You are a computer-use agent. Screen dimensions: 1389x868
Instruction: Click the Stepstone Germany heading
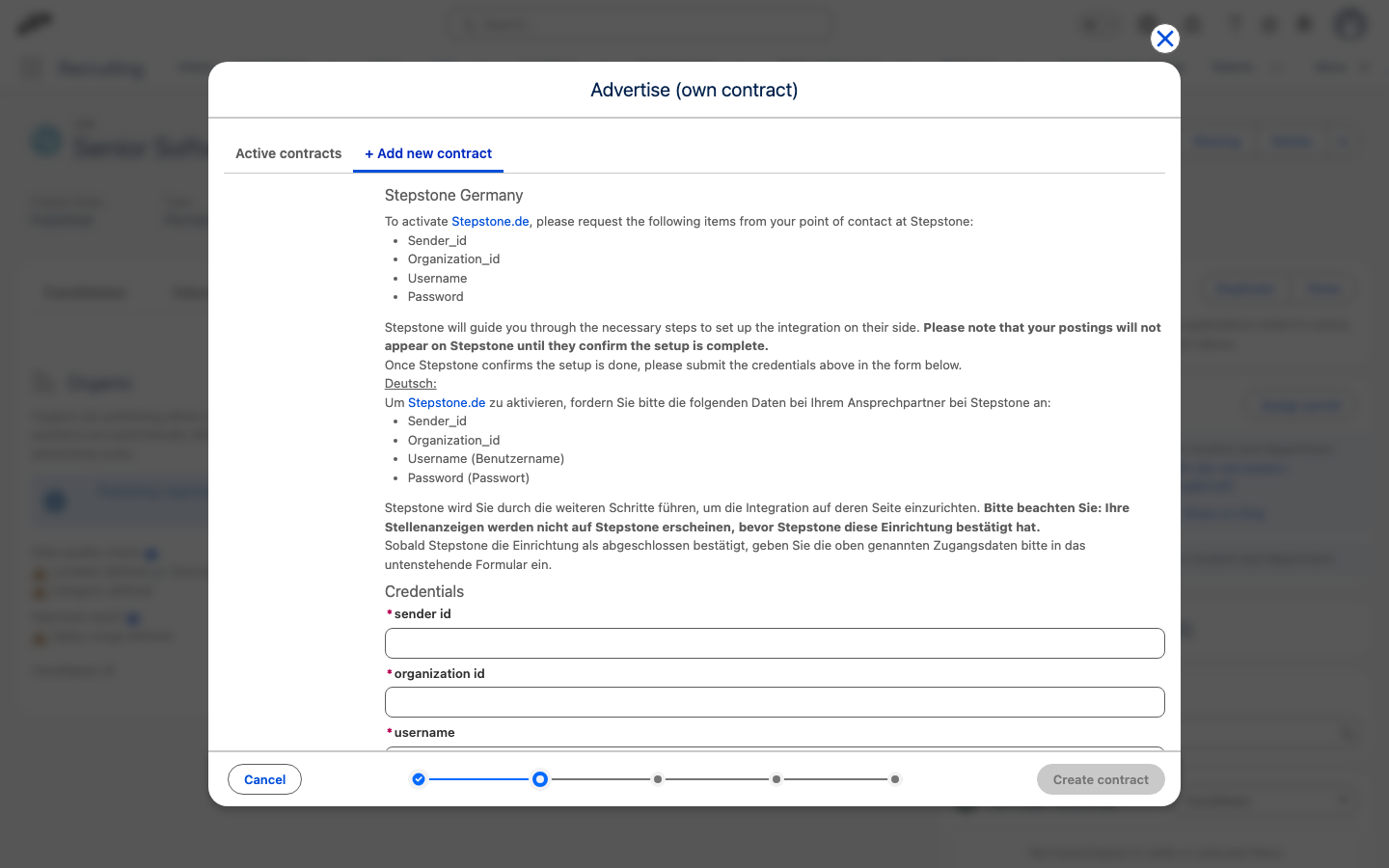tap(453, 195)
